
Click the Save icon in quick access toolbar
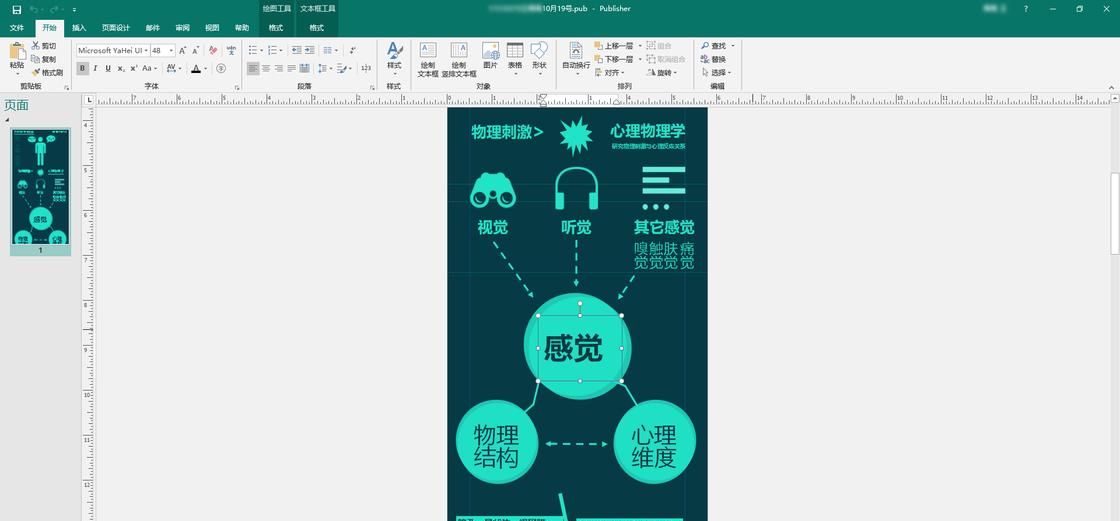tap(16, 9)
